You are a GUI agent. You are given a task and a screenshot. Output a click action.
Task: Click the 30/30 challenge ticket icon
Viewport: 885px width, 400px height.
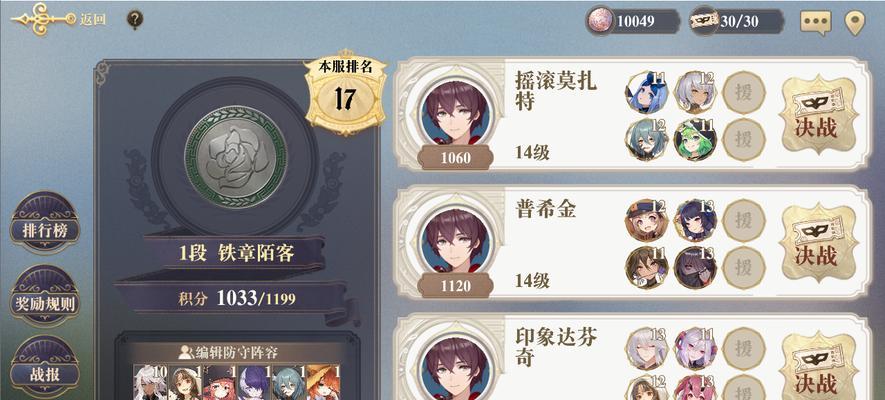704,21
